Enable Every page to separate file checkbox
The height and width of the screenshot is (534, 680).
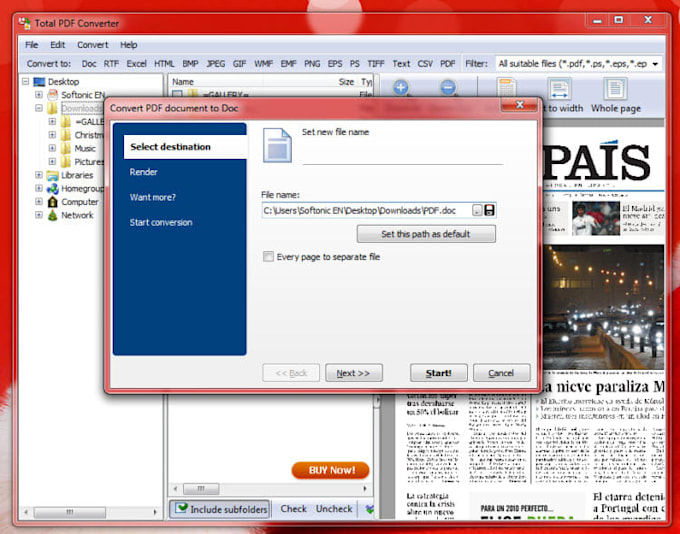point(268,257)
